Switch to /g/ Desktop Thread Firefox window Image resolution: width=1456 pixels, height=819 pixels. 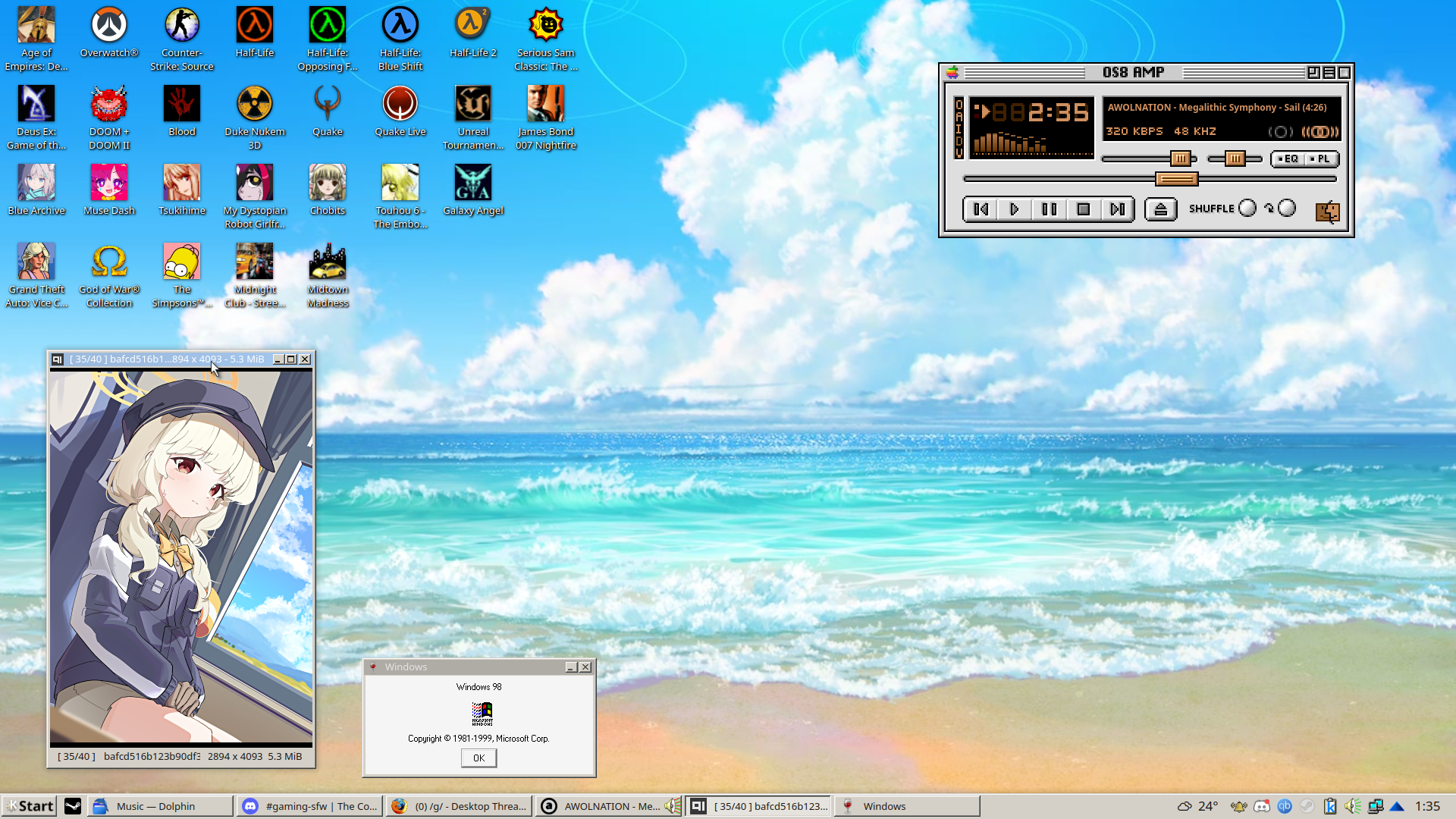click(x=459, y=806)
